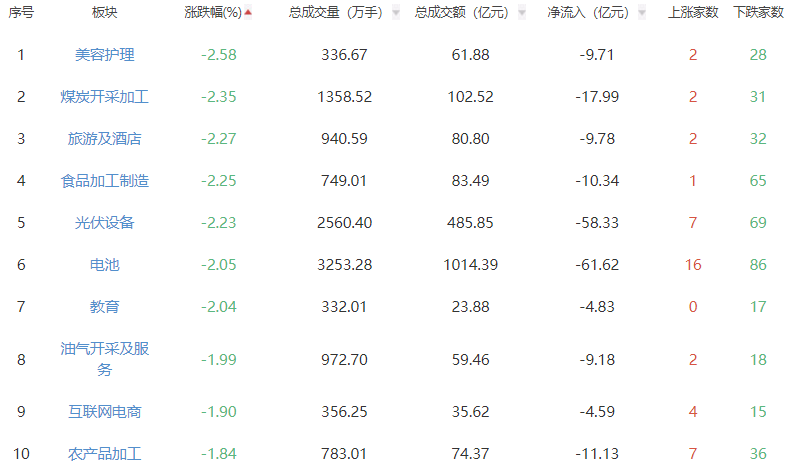
Task: Sort table by 上涨家数 column header
Action: point(693,13)
